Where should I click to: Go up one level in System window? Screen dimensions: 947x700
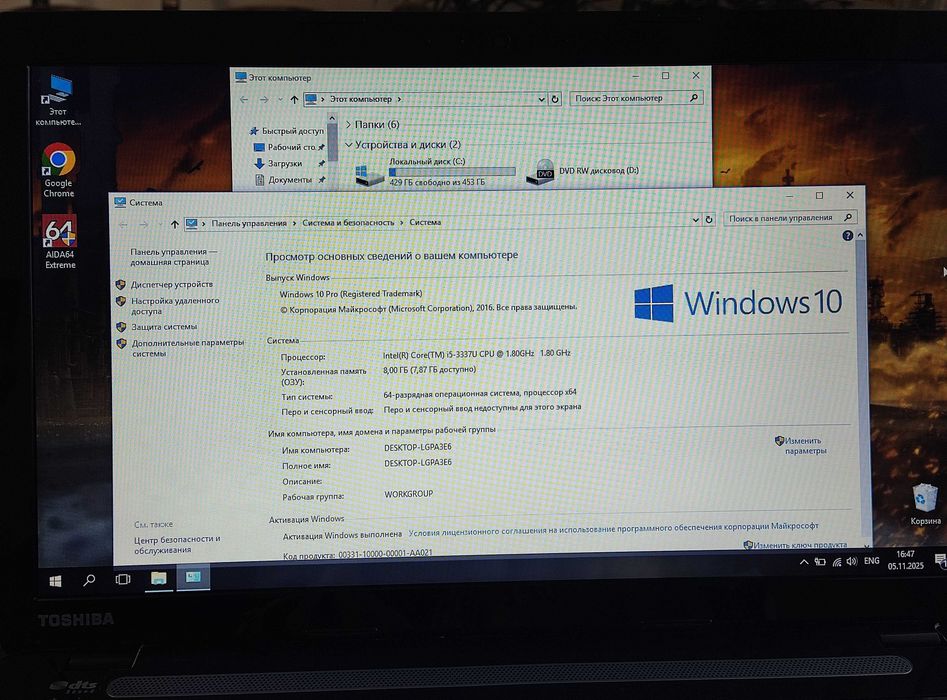pyautogui.click(x=175, y=224)
